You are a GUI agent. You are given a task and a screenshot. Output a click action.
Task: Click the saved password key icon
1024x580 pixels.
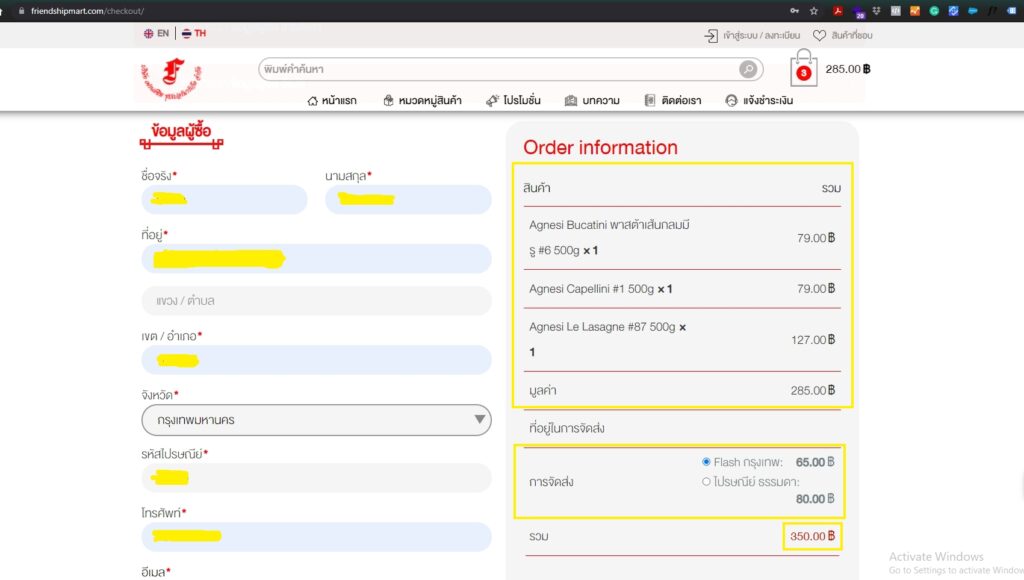pyautogui.click(x=794, y=10)
